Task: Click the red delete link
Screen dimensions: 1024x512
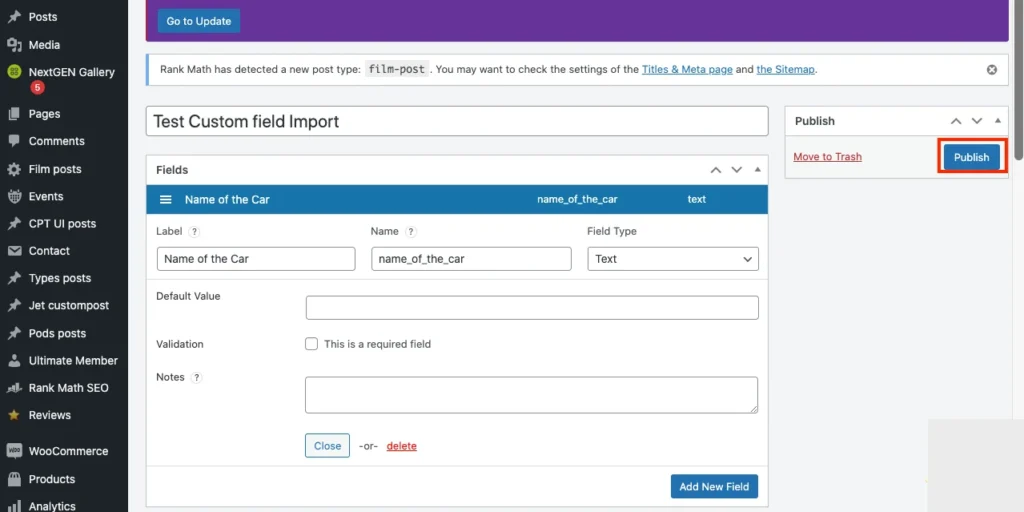Action: pyautogui.click(x=401, y=446)
